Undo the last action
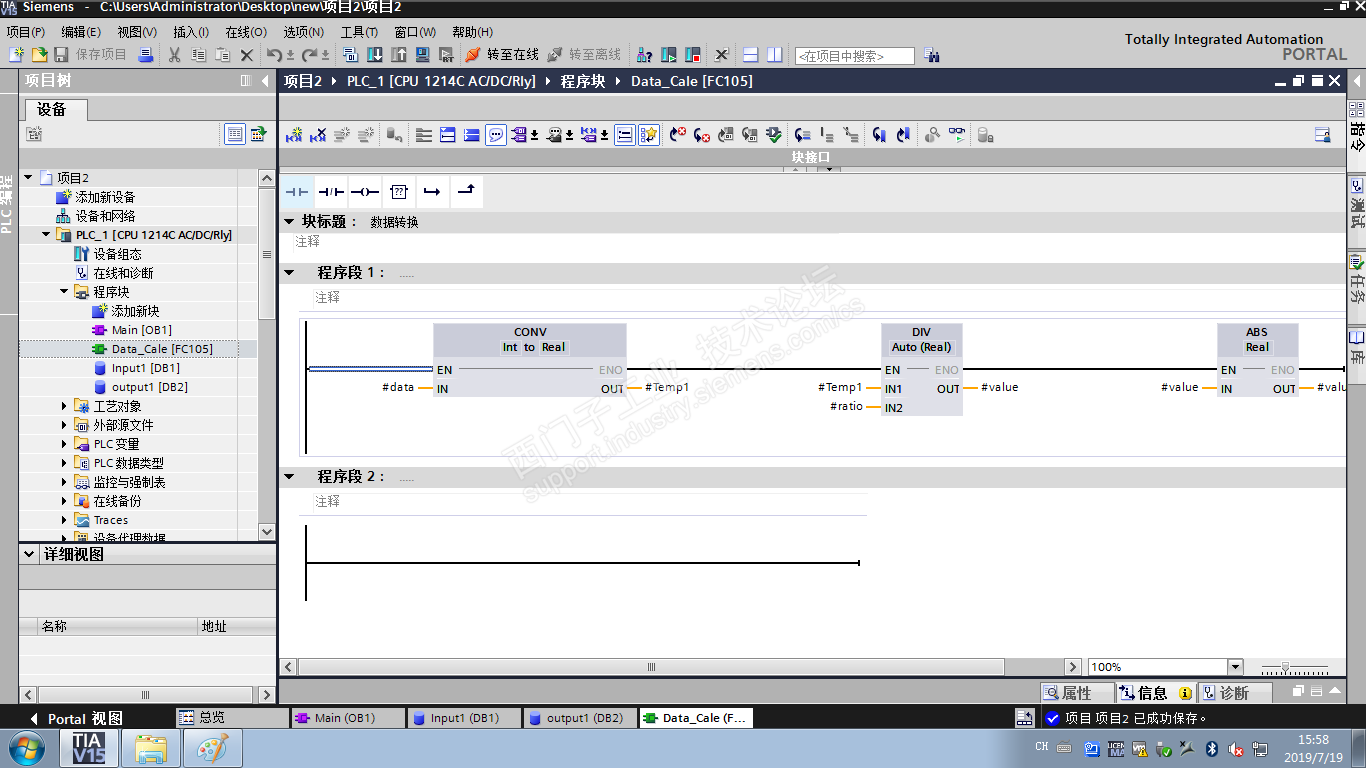Image resolution: width=1366 pixels, height=768 pixels. click(x=275, y=54)
